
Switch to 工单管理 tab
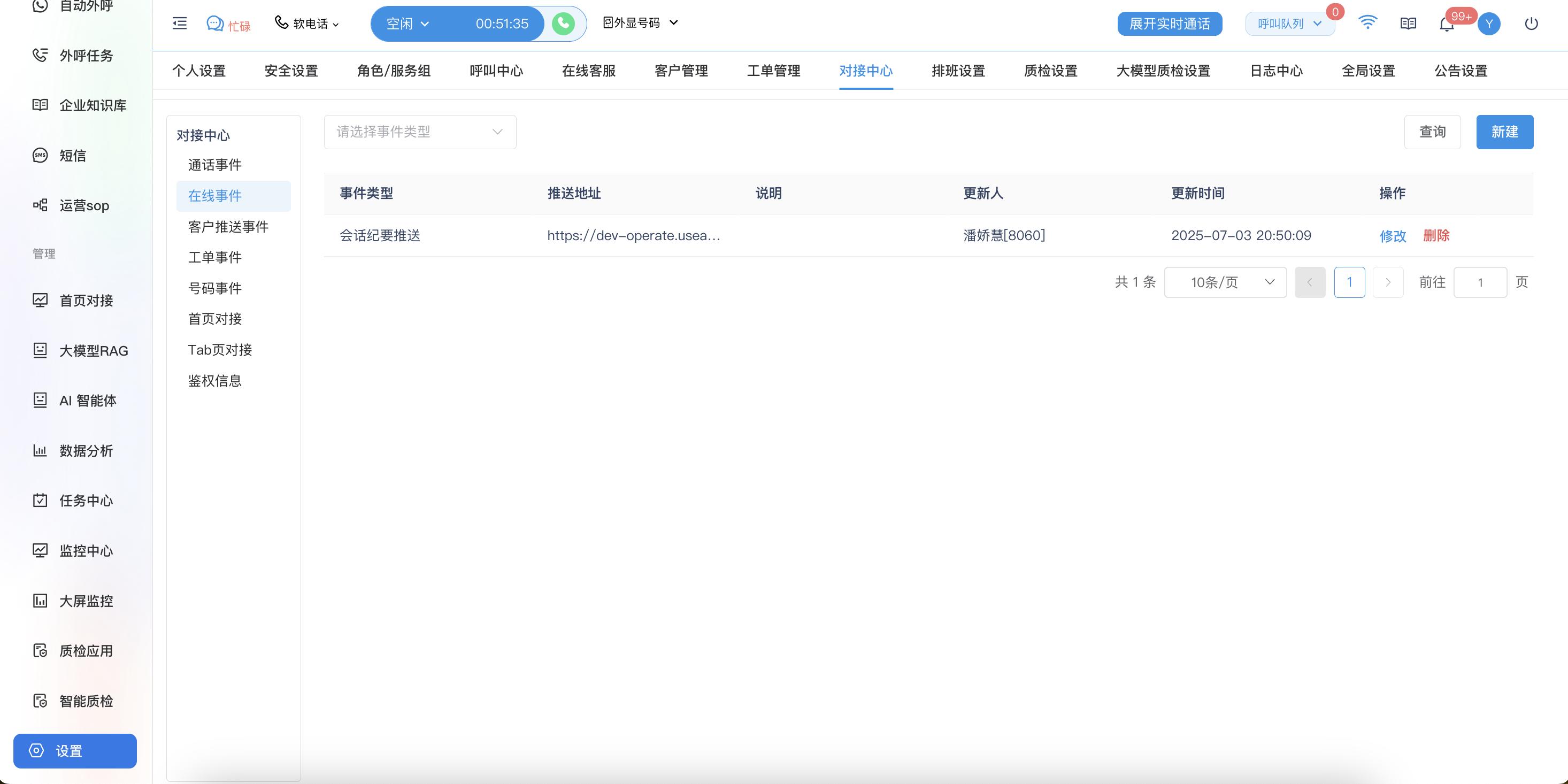click(774, 71)
